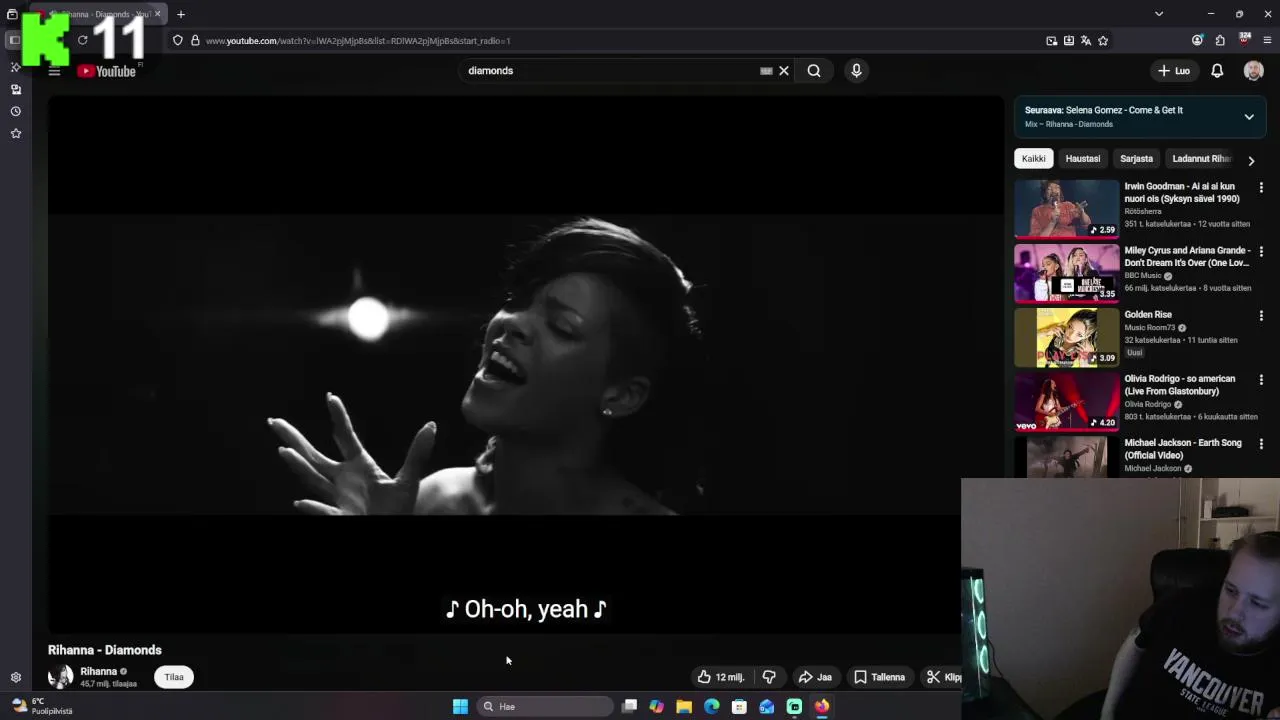Open the YouTube guide hamburger menu
The image size is (1280, 720).
[x=54, y=71]
